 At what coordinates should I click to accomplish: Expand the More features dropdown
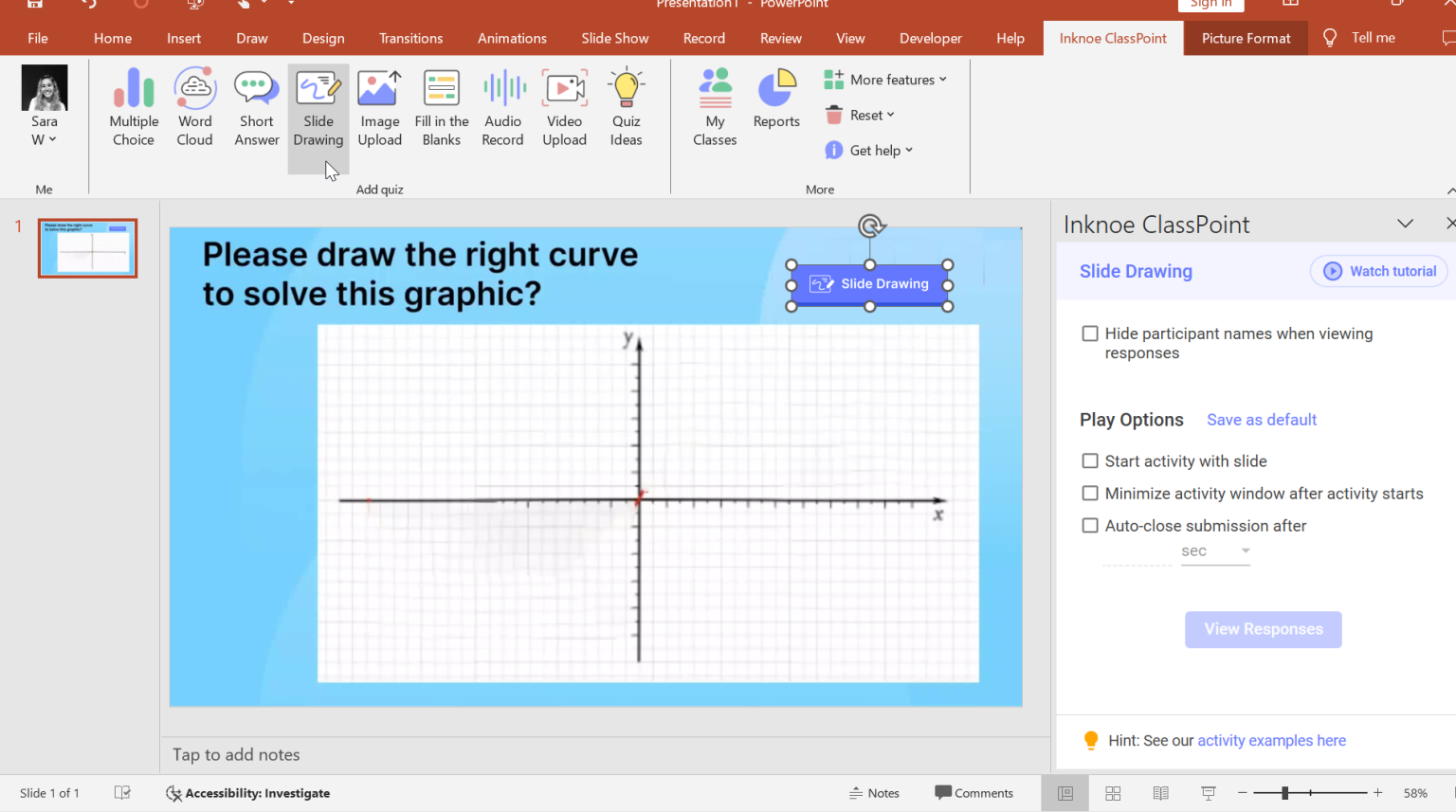[886, 80]
